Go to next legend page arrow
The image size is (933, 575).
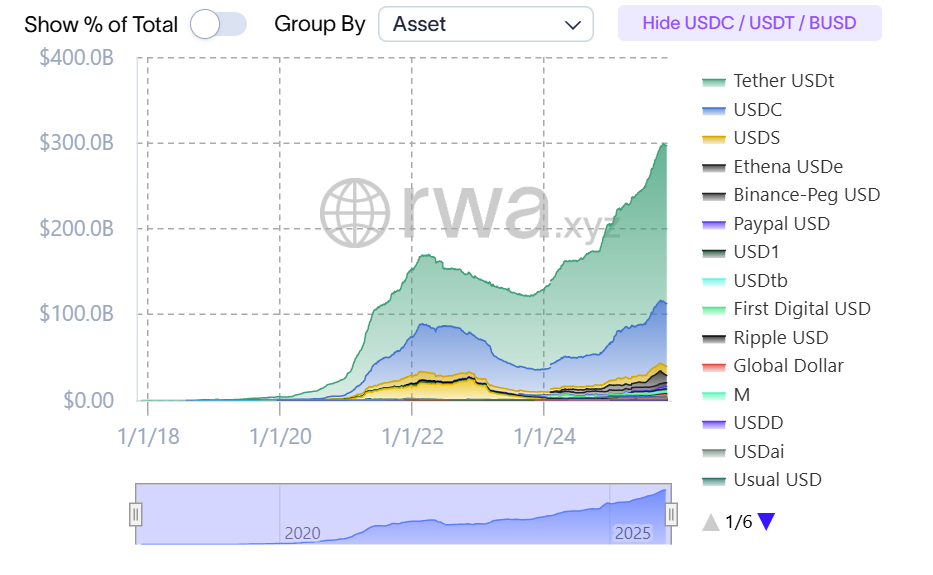[x=766, y=521]
